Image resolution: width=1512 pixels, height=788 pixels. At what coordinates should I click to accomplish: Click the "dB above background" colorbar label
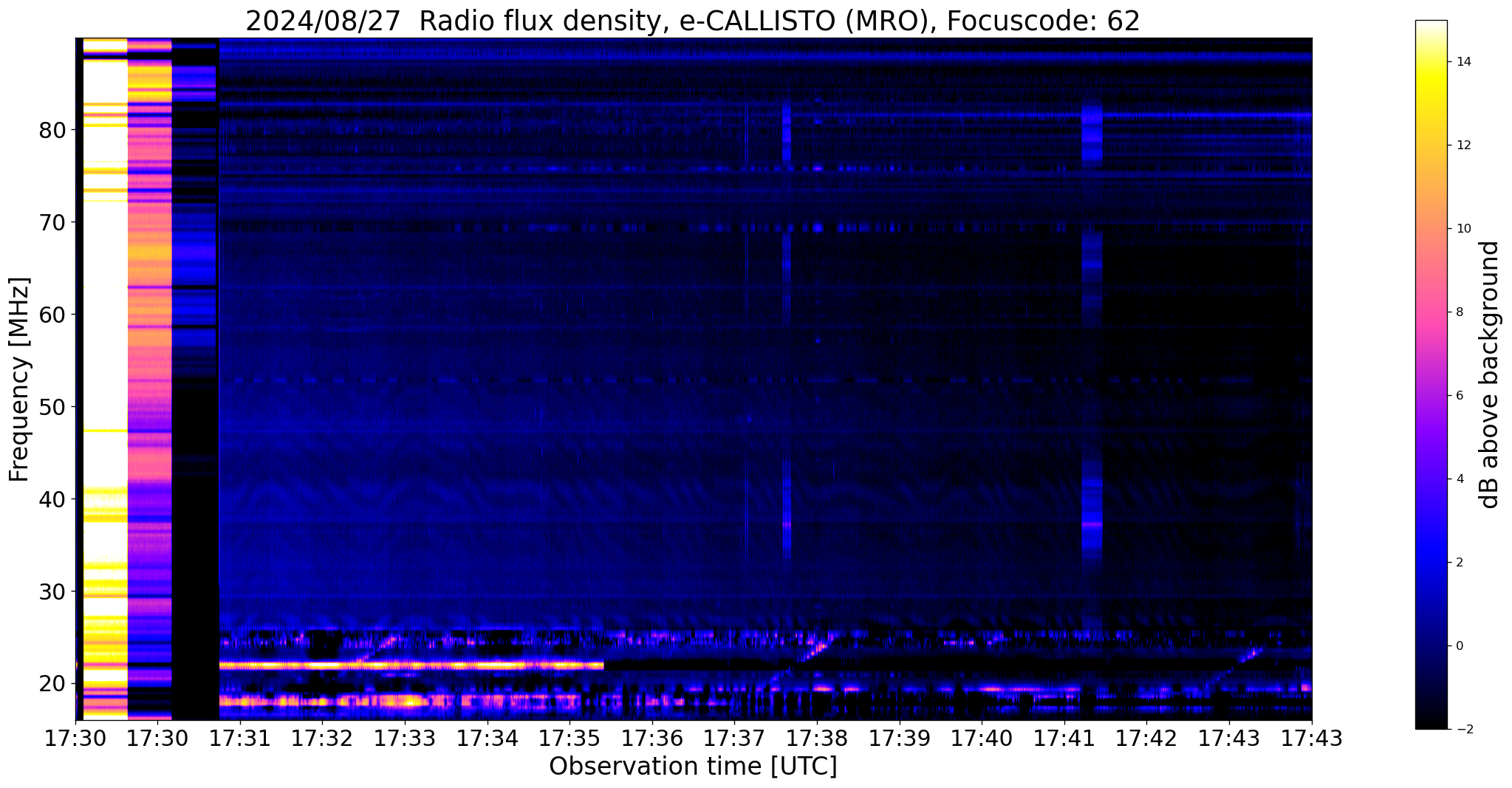pos(1489,374)
